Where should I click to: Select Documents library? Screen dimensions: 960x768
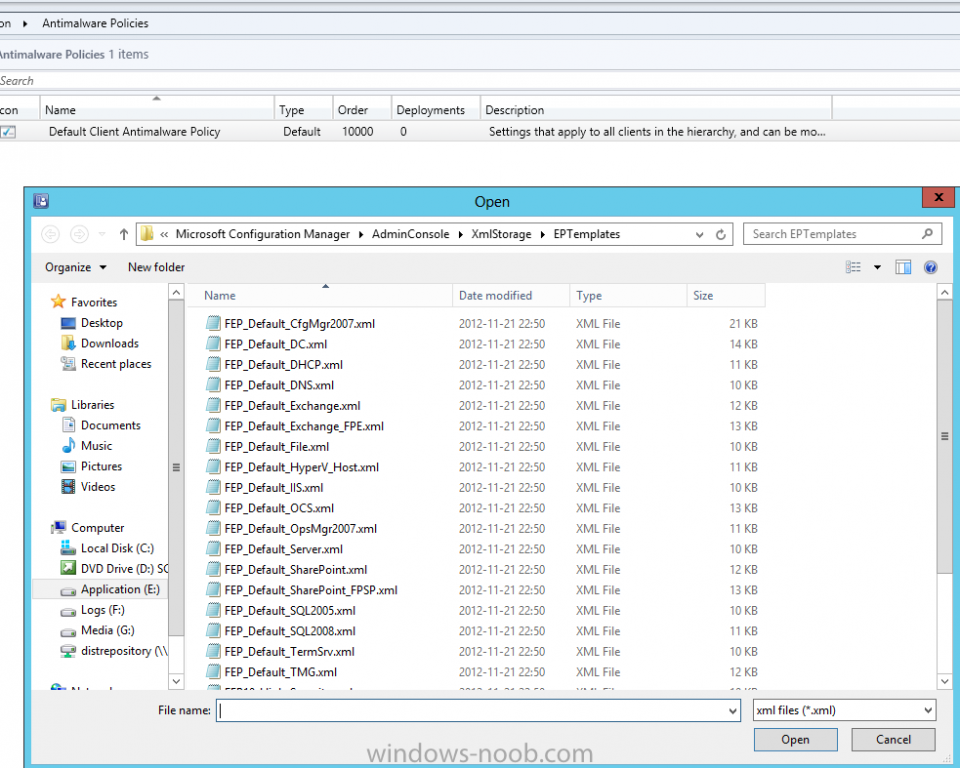101,425
